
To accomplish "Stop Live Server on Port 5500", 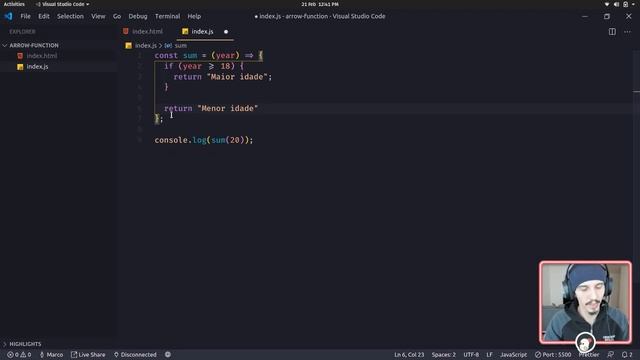I will (553, 355).
